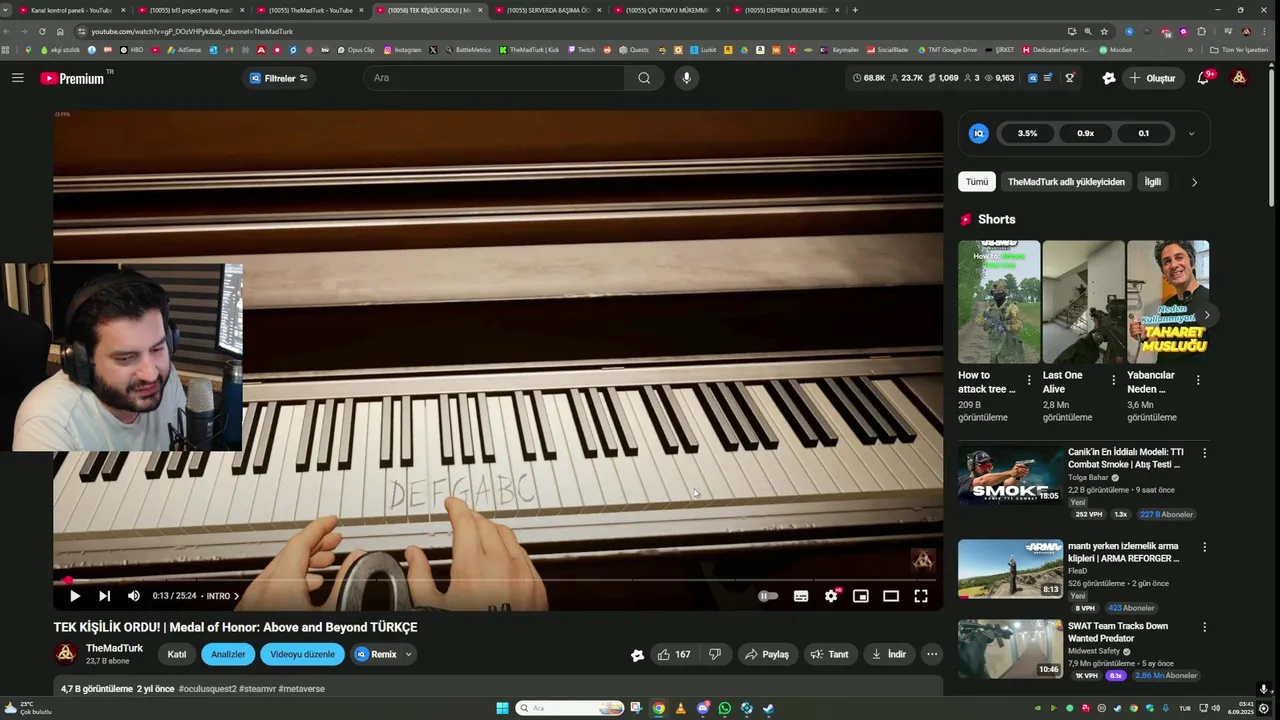The height and width of the screenshot is (720, 1280).
Task: Download the video with İndir
Action: point(889,655)
